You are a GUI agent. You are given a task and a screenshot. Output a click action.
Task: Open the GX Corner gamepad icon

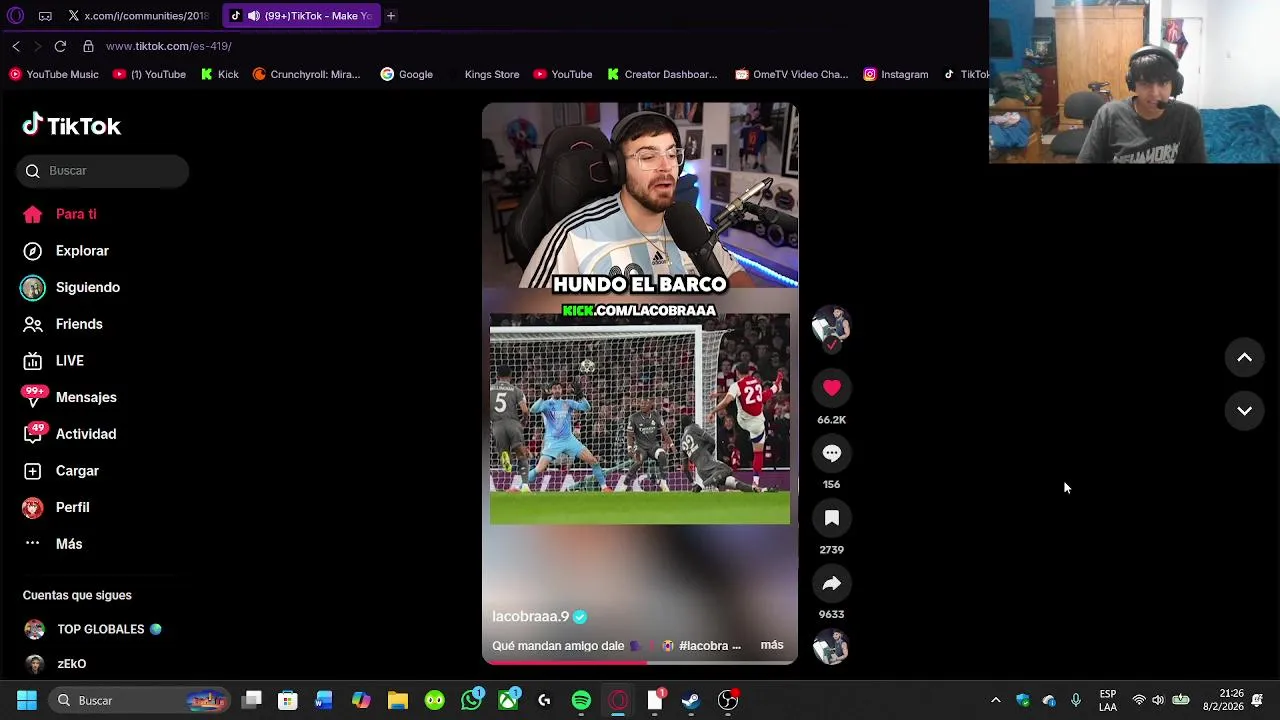[45, 16]
